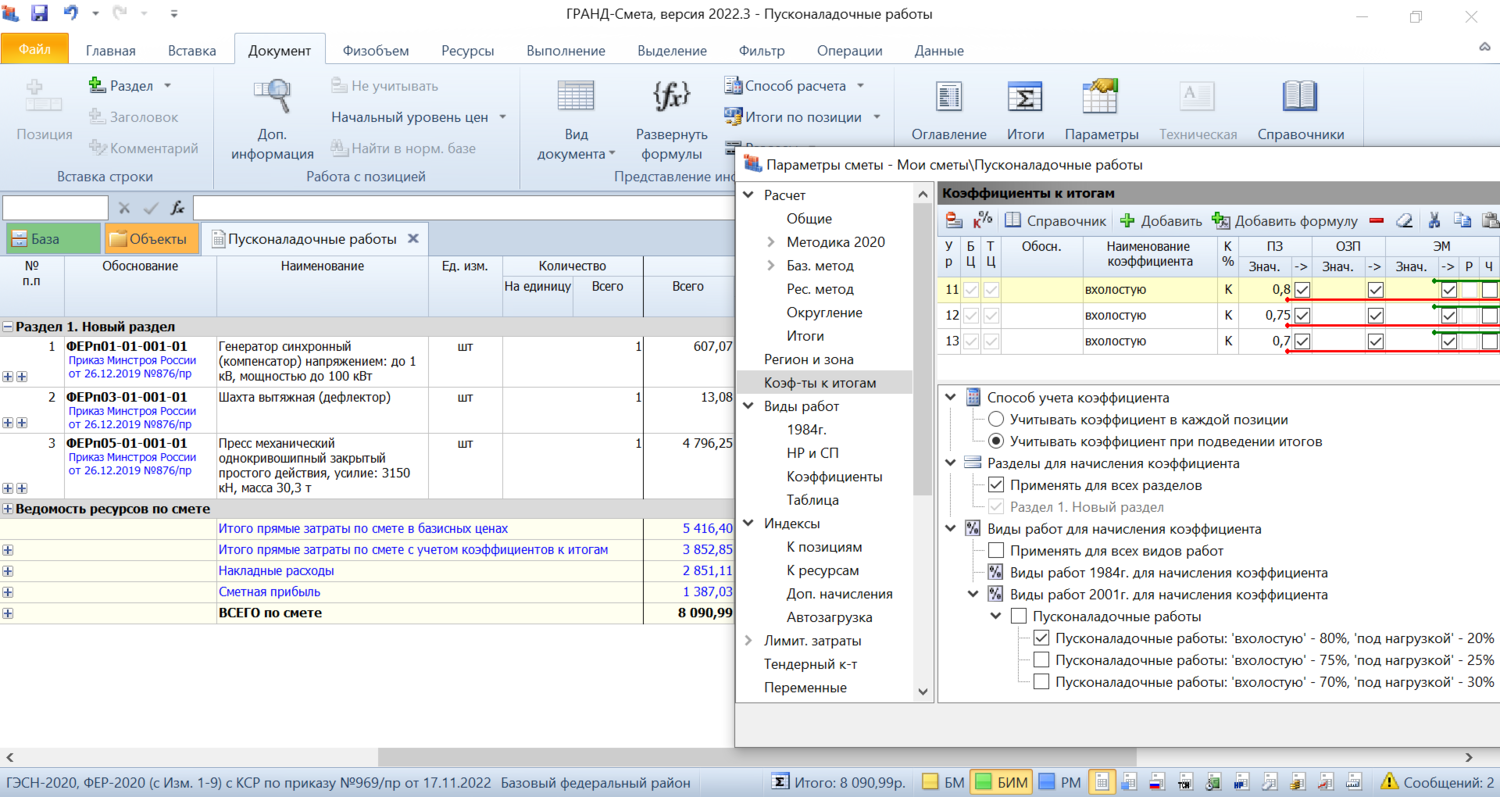This screenshot has width=1500, height=797.
Task: Collapse Раздел 1. Новый раздел row
Action: point(9,327)
